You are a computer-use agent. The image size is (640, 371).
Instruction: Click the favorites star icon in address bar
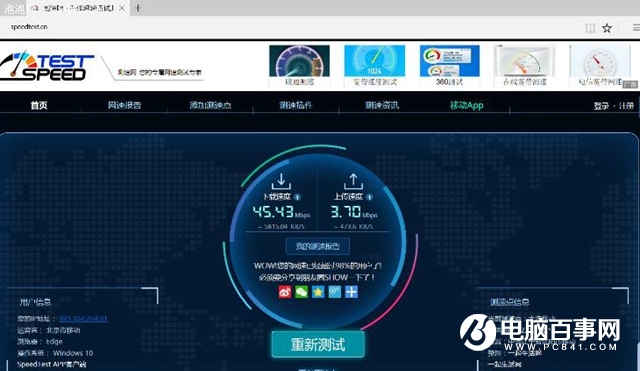pos(607,28)
